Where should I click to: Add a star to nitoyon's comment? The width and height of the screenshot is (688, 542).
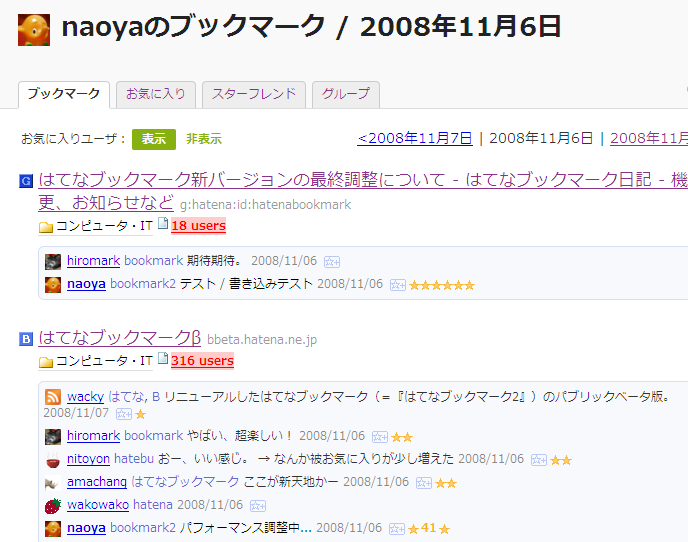pyautogui.click(x=539, y=460)
